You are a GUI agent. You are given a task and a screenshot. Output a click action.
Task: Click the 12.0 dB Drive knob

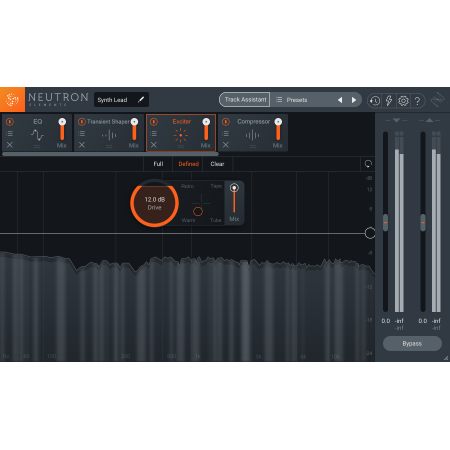coord(154,203)
